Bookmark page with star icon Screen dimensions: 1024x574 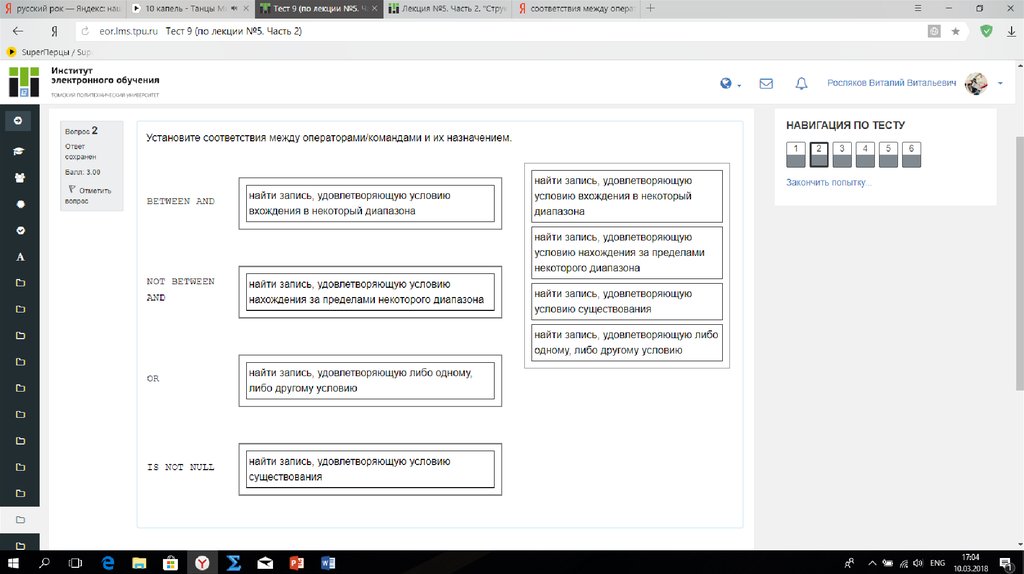click(x=955, y=31)
